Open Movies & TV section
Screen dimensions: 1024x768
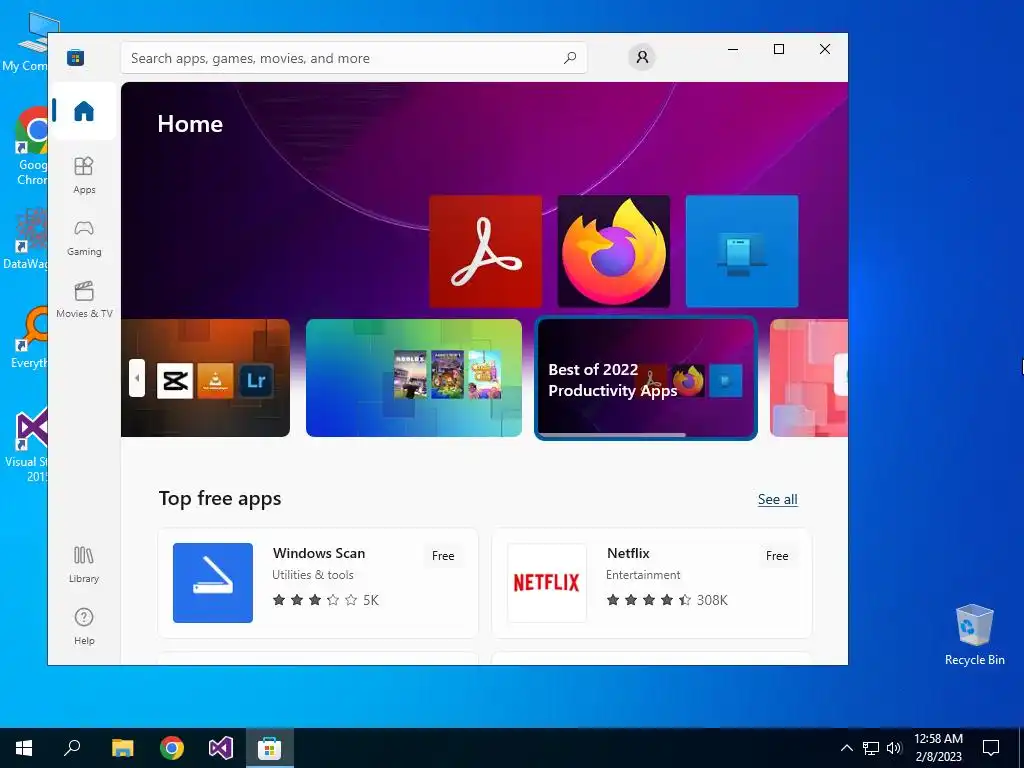84,299
